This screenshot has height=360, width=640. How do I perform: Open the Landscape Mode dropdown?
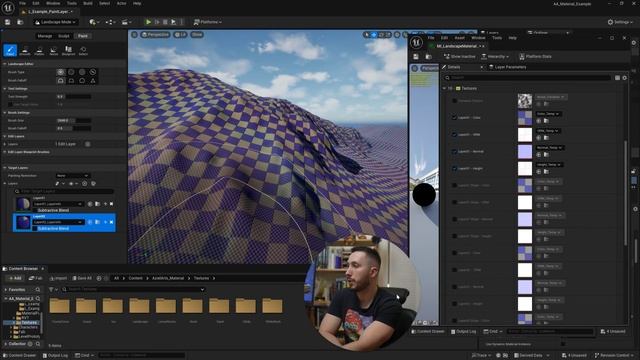[x=55, y=22]
